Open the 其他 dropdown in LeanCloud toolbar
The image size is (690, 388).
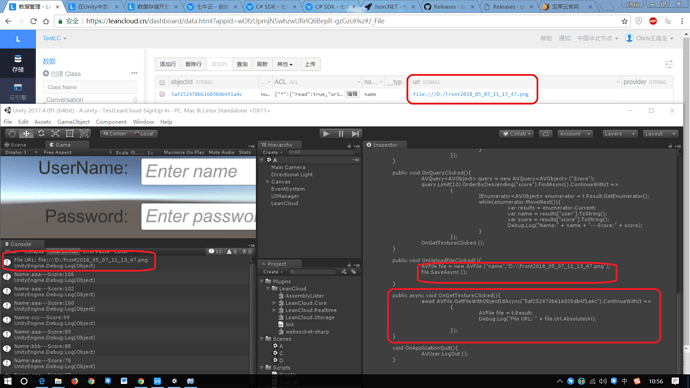[x=285, y=64]
